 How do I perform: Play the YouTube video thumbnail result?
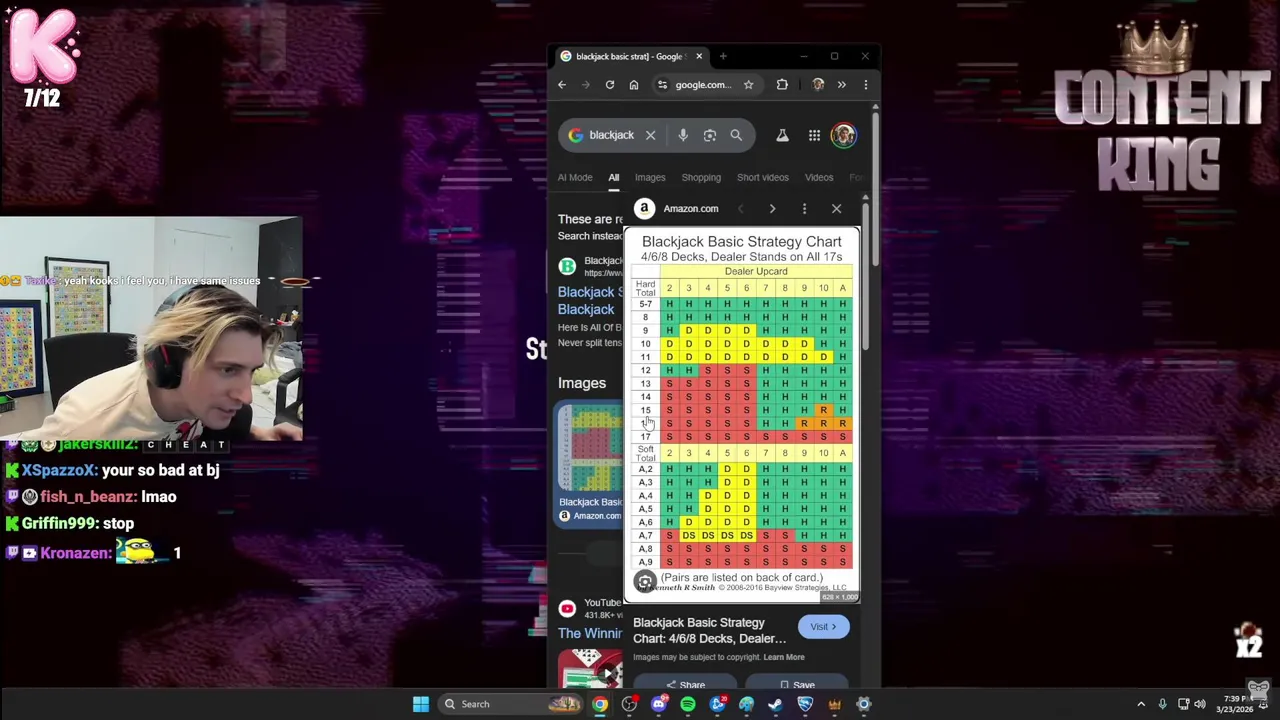tap(590, 668)
